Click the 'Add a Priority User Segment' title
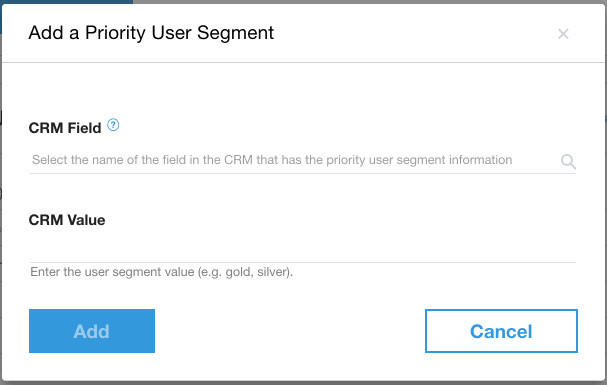607x385 pixels. point(151,33)
